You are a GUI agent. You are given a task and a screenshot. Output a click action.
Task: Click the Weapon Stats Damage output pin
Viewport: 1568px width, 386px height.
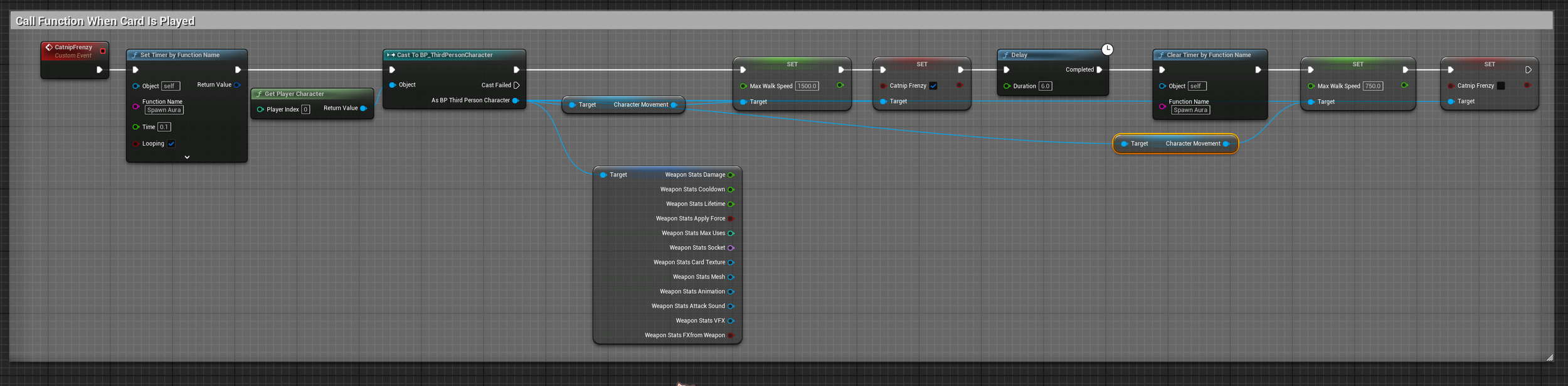click(x=731, y=175)
